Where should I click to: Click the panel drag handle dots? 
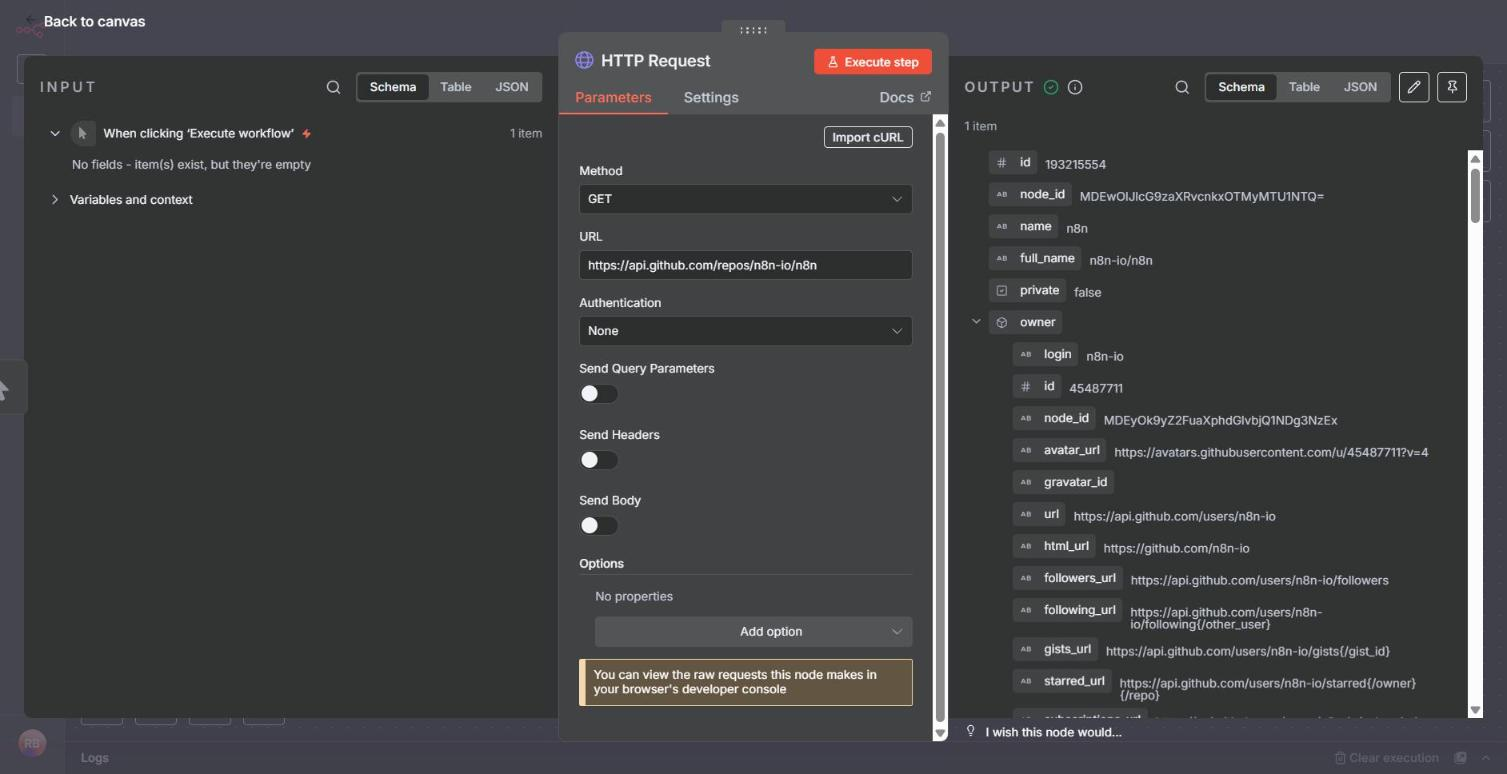coord(753,30)
